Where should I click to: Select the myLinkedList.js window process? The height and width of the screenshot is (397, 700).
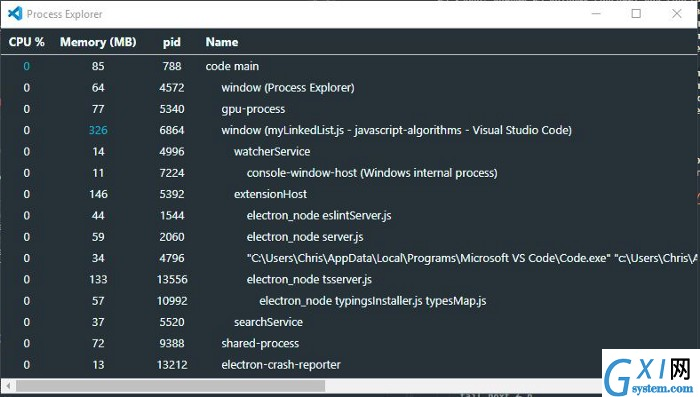[349, 130]
